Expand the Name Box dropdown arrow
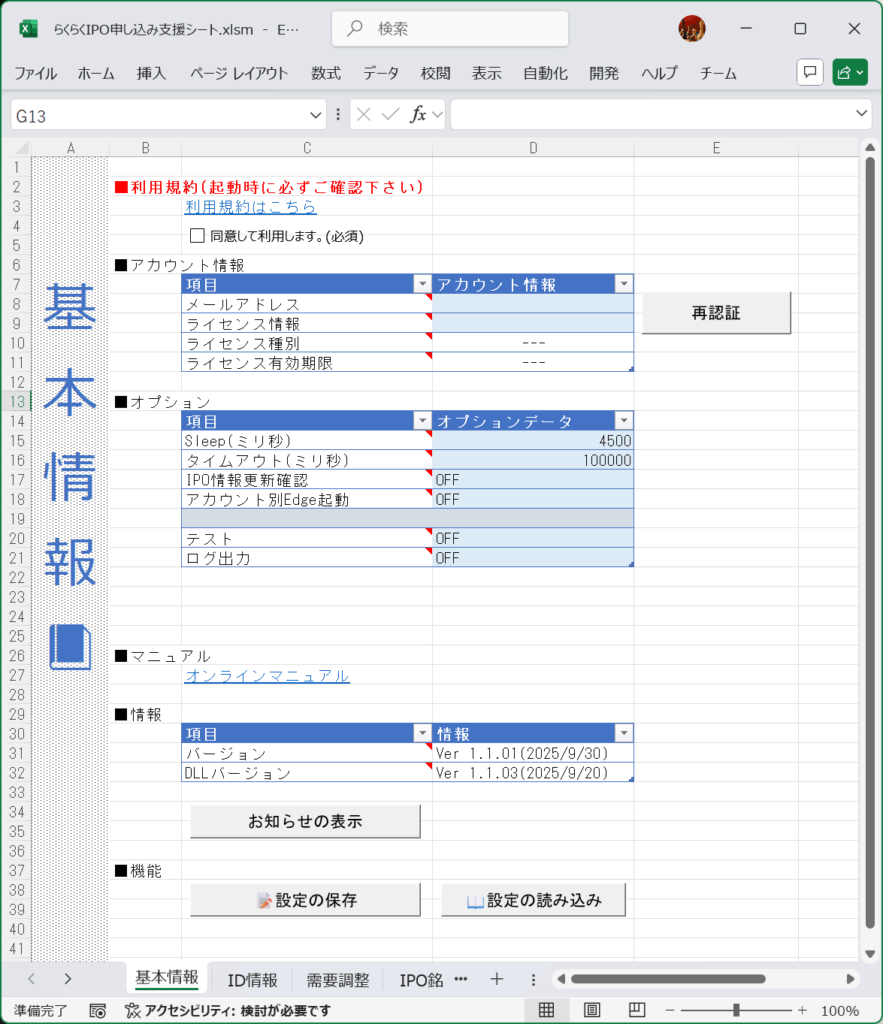Image resolution: width=883 pixels, height=1024 pixels. (317, 115)
